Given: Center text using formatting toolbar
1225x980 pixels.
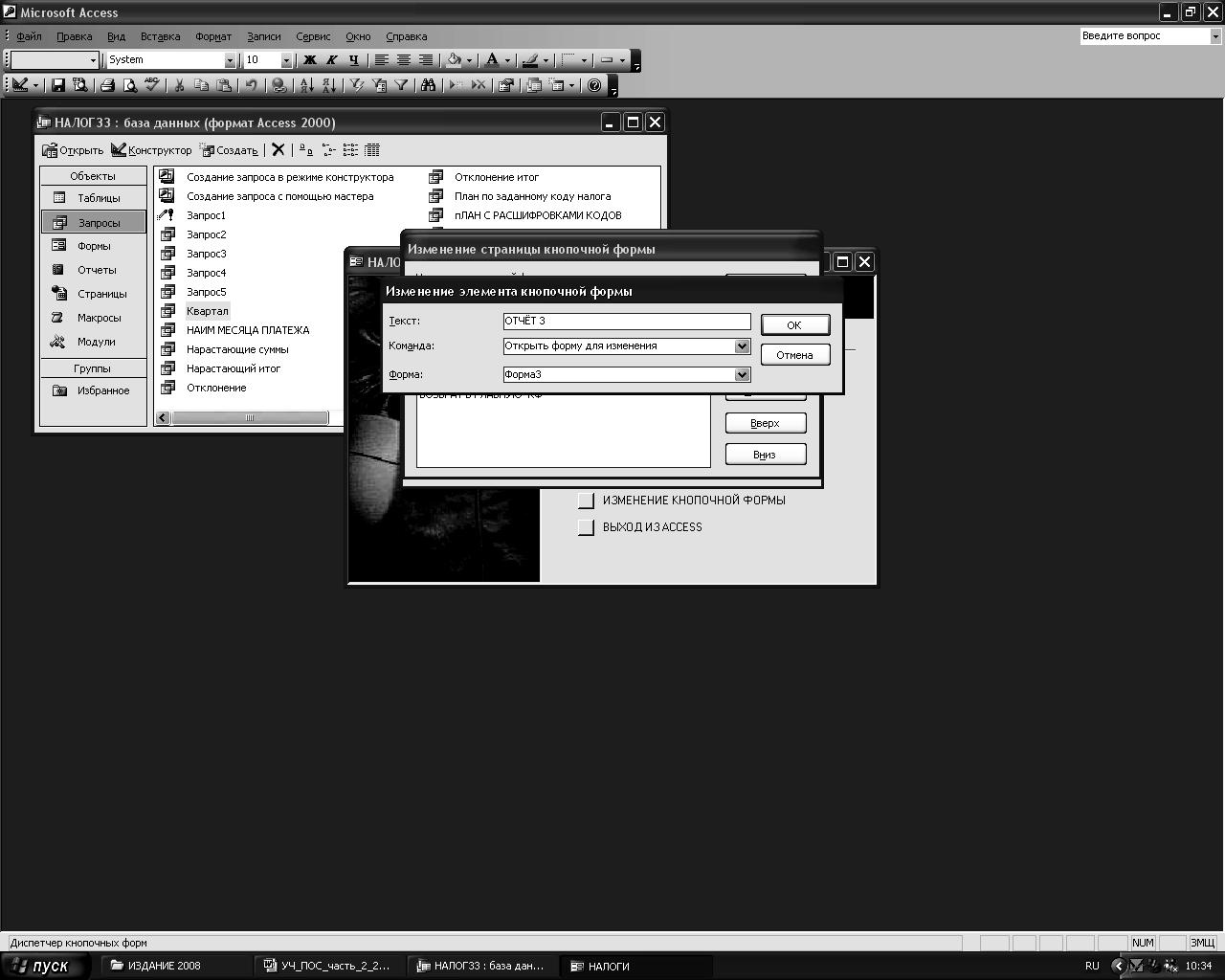Looking at the screenshot, I should tap(403, 60).
